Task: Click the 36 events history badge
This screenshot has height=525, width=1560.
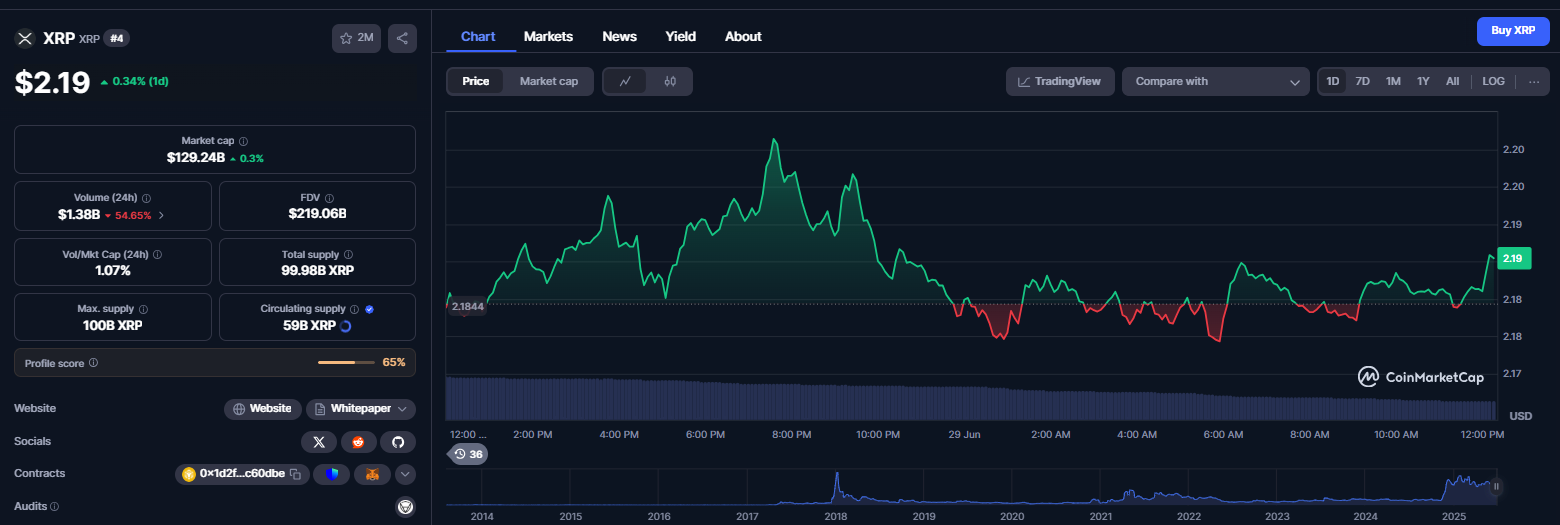Action: pyautogui.click(x=468, y=454)
